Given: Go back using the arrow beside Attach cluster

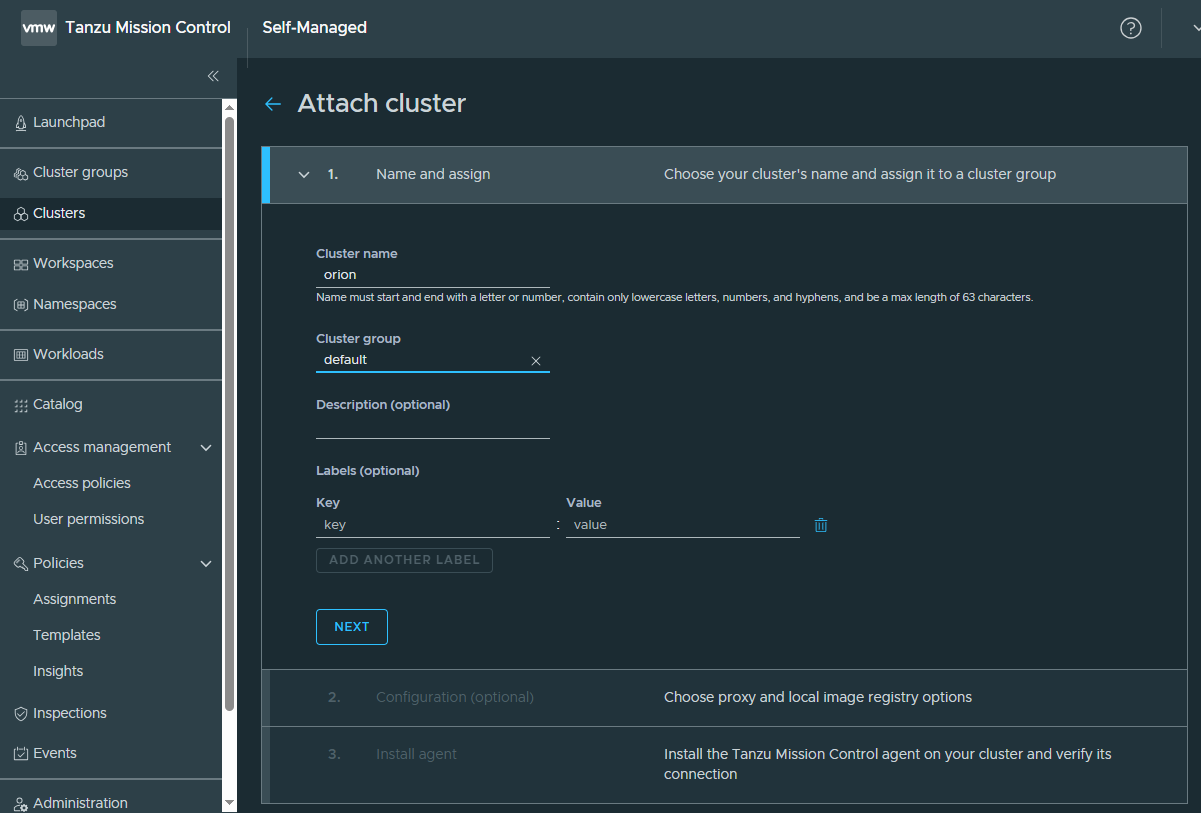Looking at the screenshot, I should [272, 104].
